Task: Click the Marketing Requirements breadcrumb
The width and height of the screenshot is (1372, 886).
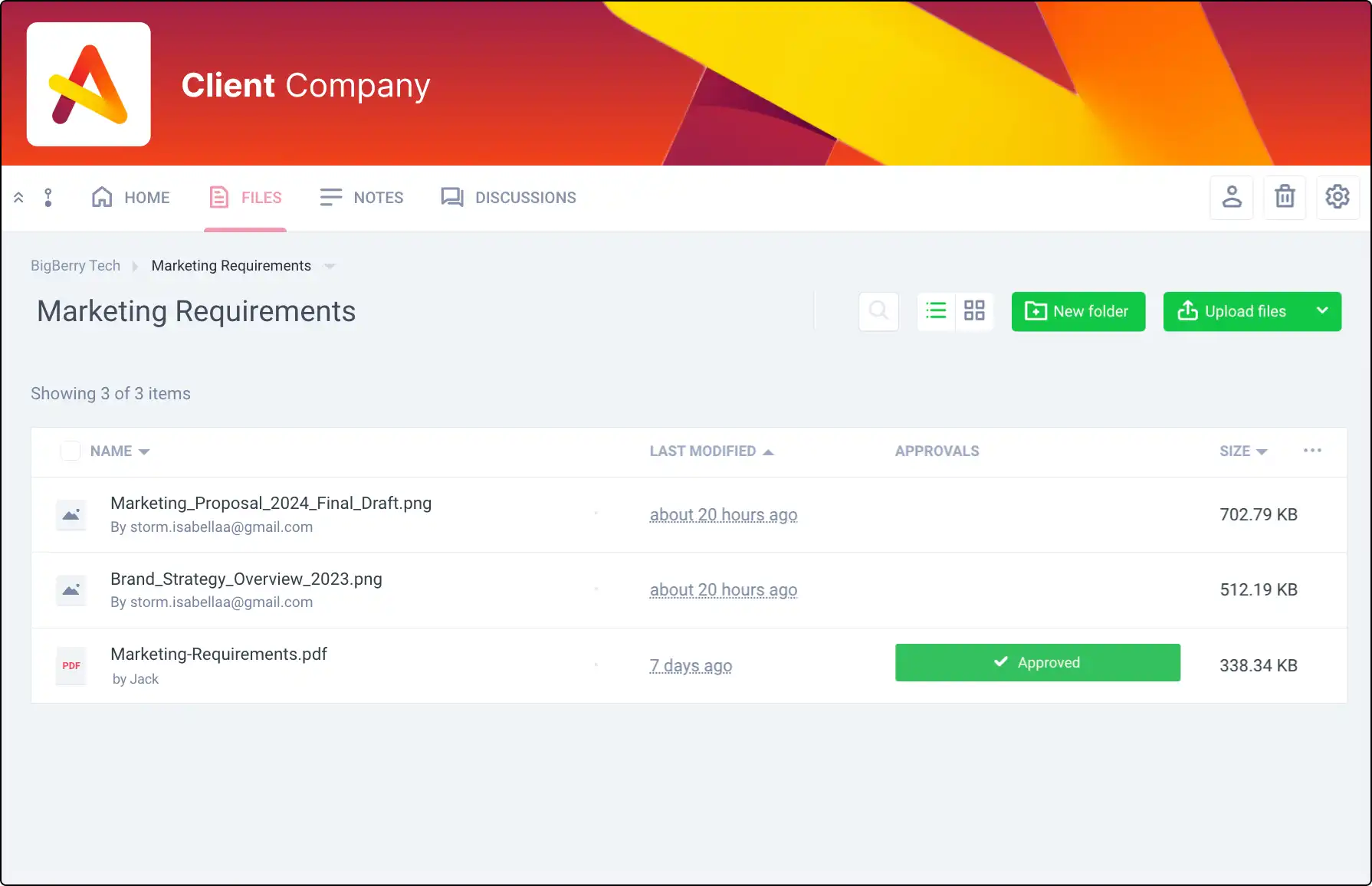Action: 231,266
